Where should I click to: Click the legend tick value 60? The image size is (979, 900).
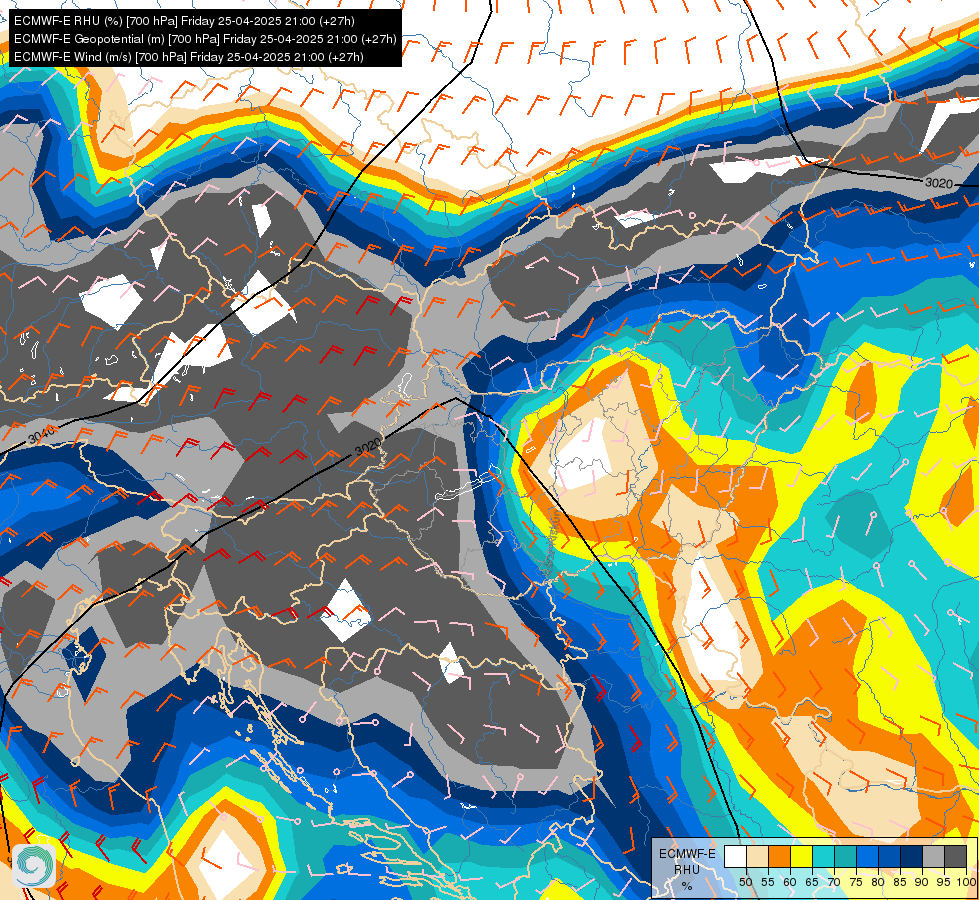(x=790, y=882)
